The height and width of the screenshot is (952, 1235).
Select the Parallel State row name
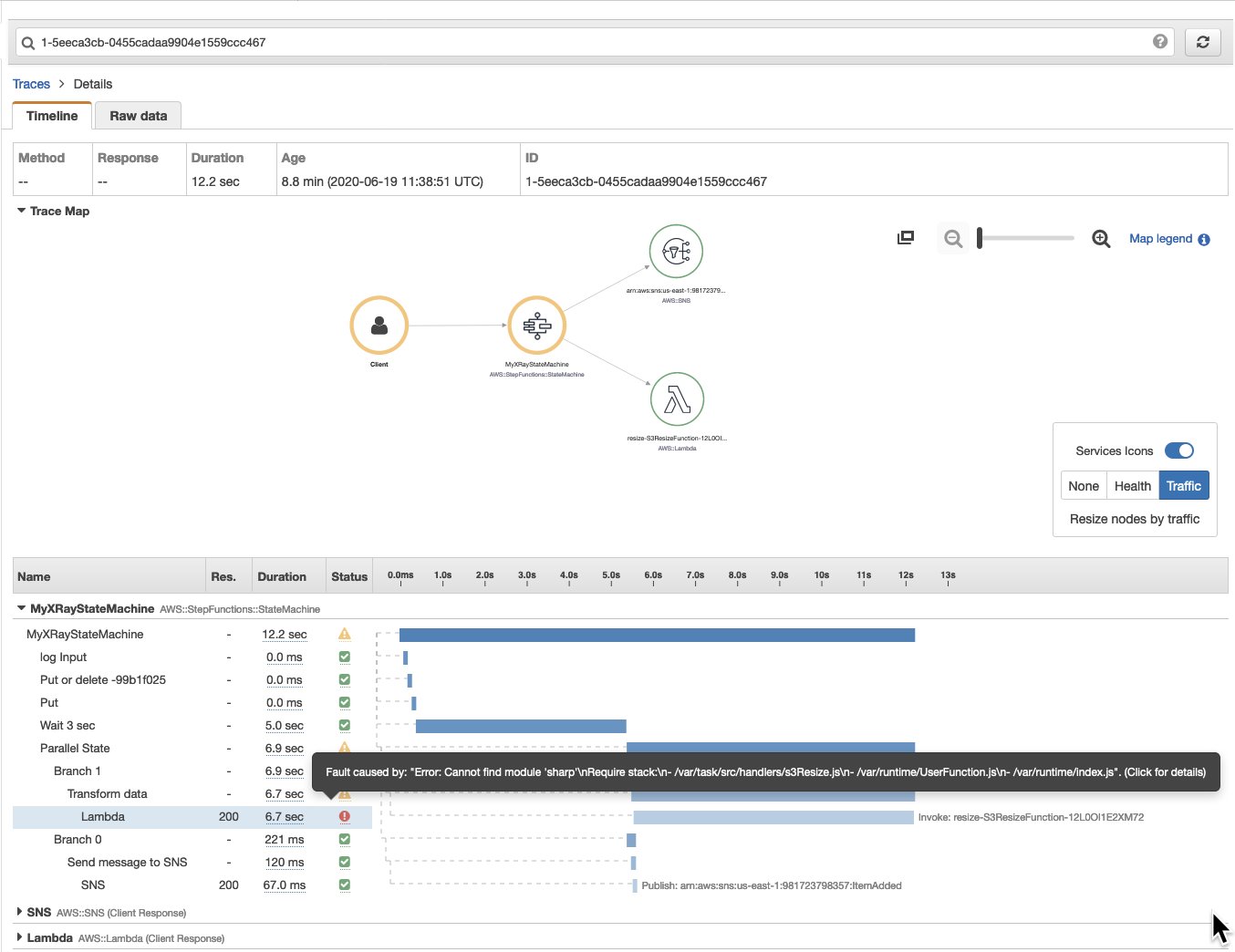point(75,748)
